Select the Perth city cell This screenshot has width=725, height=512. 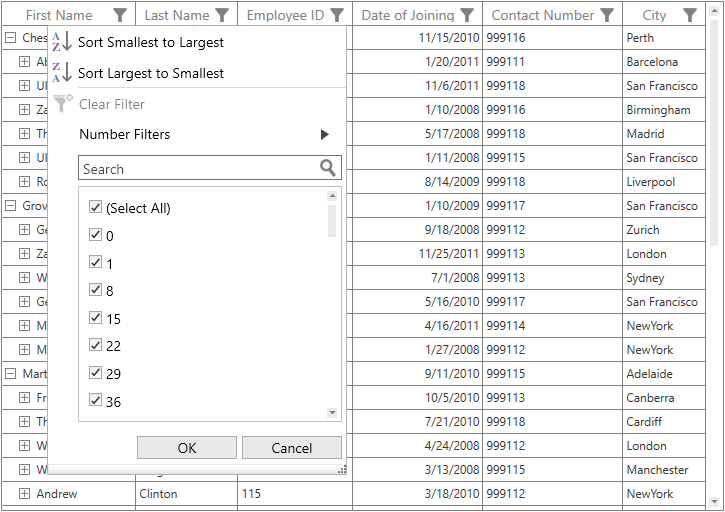coord(664,37)
